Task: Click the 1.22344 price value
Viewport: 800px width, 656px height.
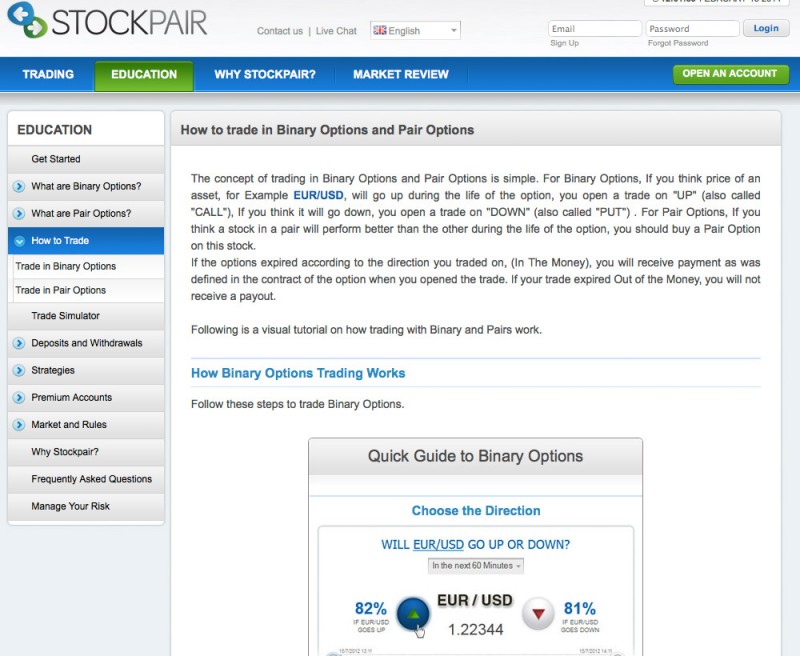Action: pos(476,630)
